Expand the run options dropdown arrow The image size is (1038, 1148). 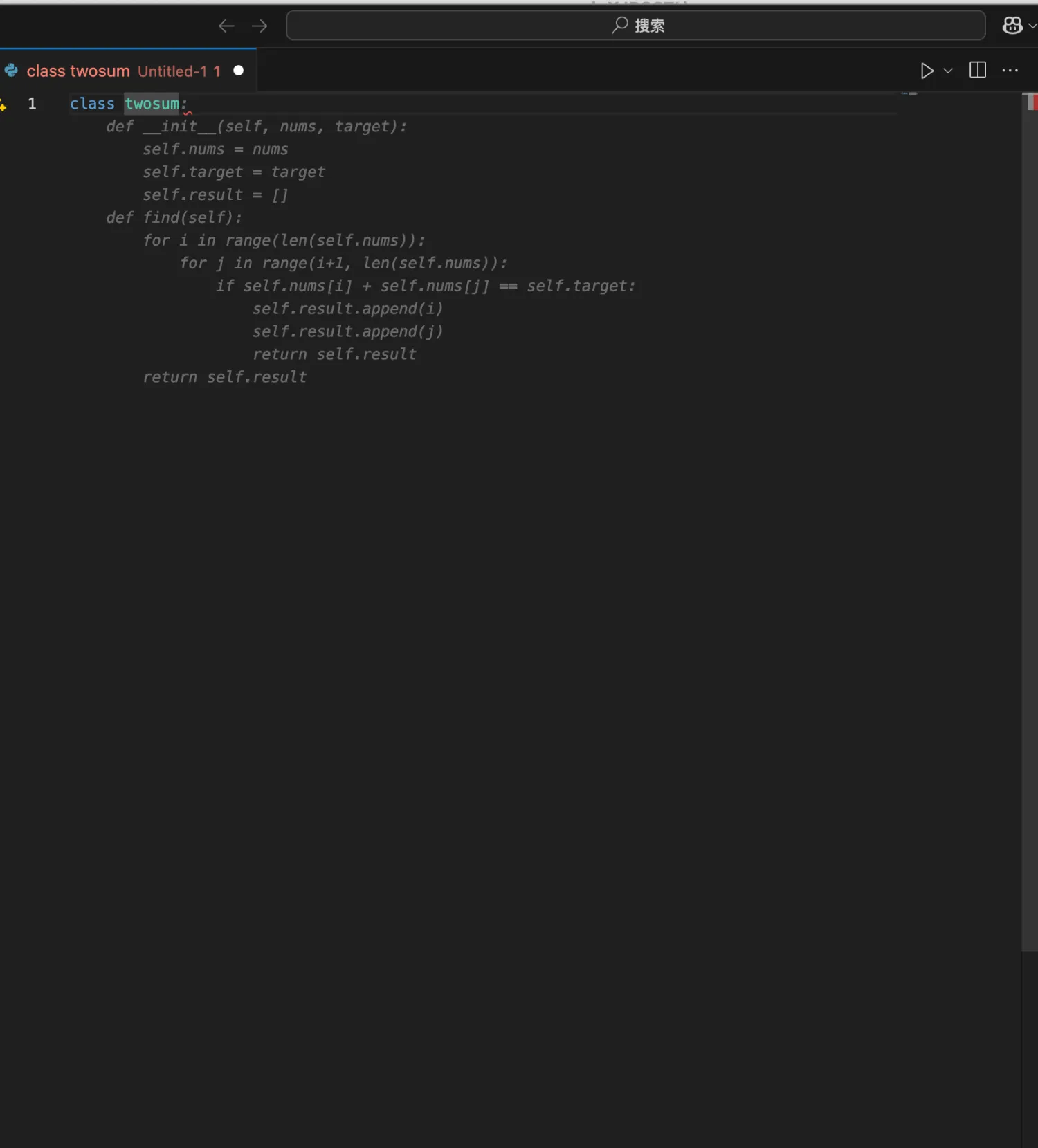click(x=948, y=71)
